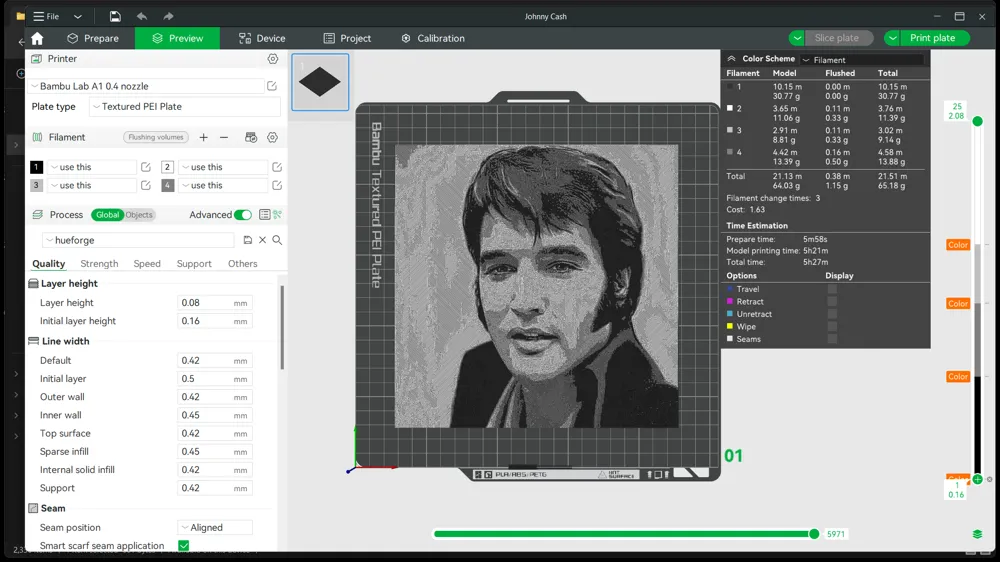Toggle Unretract display checkbox
Image resolution: width=1000 pixels, height=562 pixels.
click(832, 314)
